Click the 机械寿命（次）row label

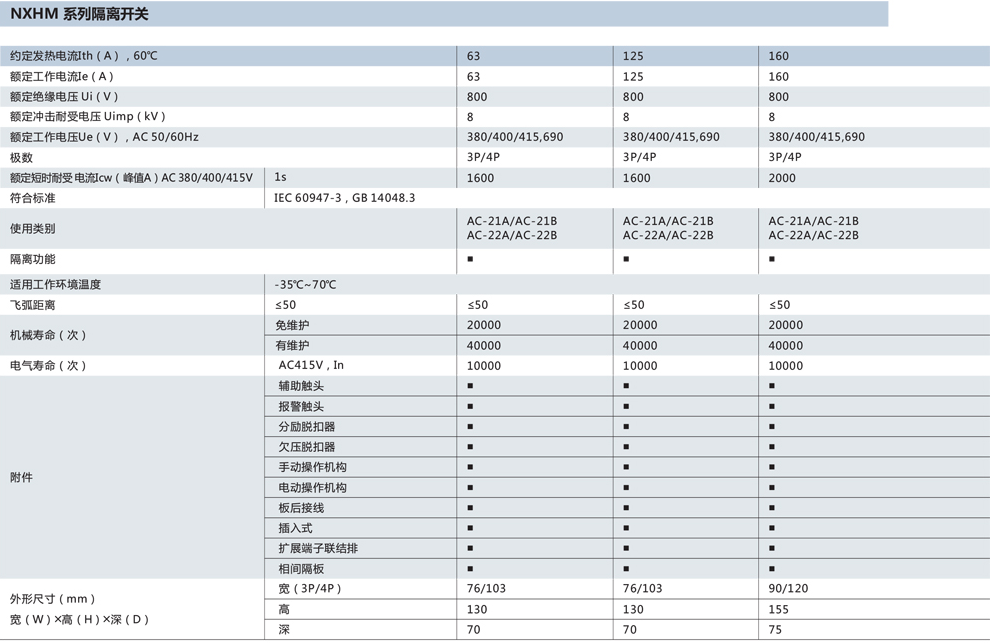pyautogui.click(x=48, y=335)
